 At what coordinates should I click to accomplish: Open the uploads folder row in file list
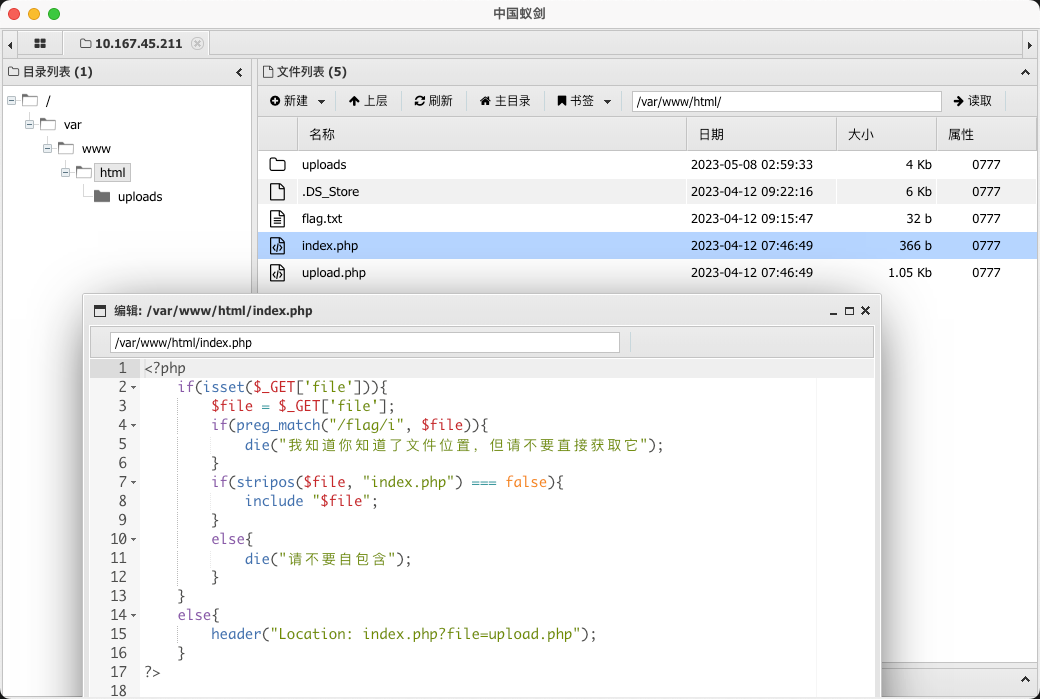(324, 164)
